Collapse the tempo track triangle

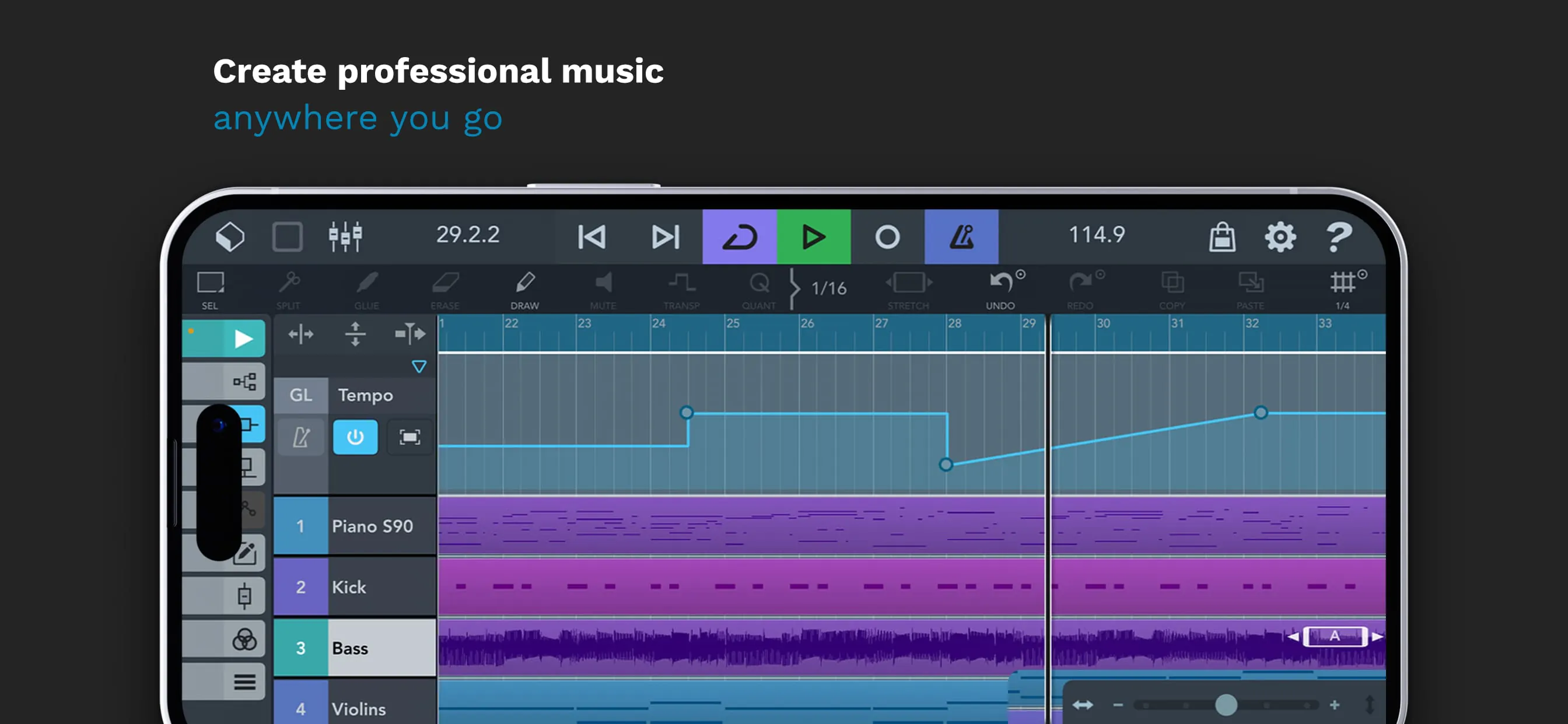tap(419, 366)
